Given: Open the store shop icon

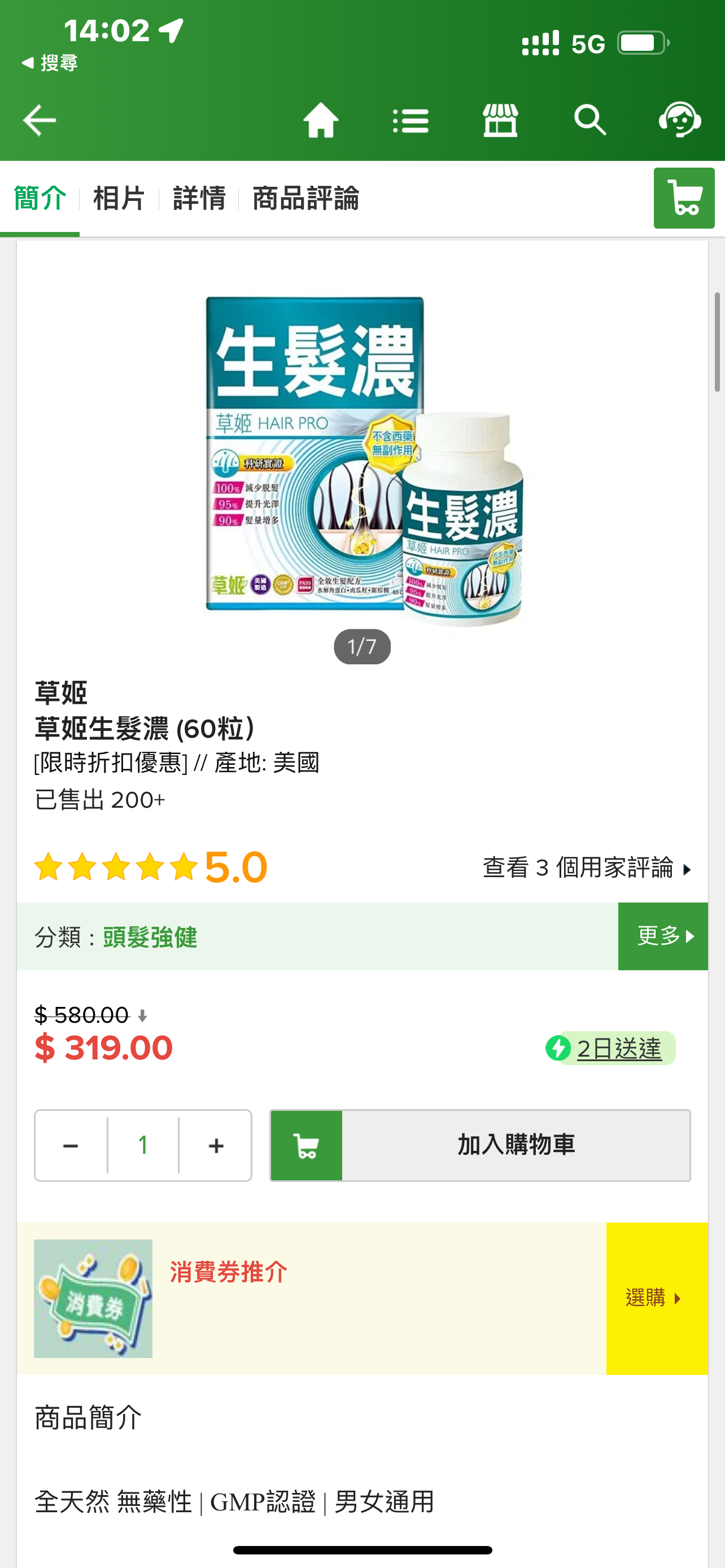Looking at the screenshot, I should coord(500,120).
